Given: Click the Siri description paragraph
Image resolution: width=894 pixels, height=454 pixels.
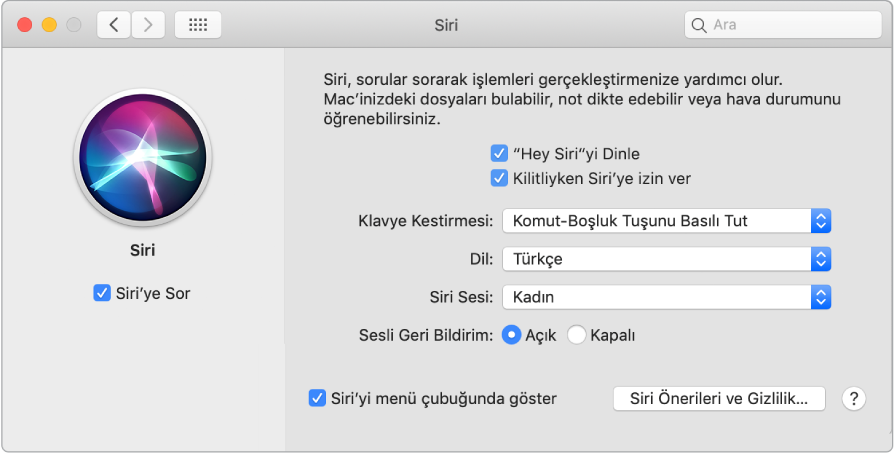Looking at the screenshot, I should click(582, 100).
